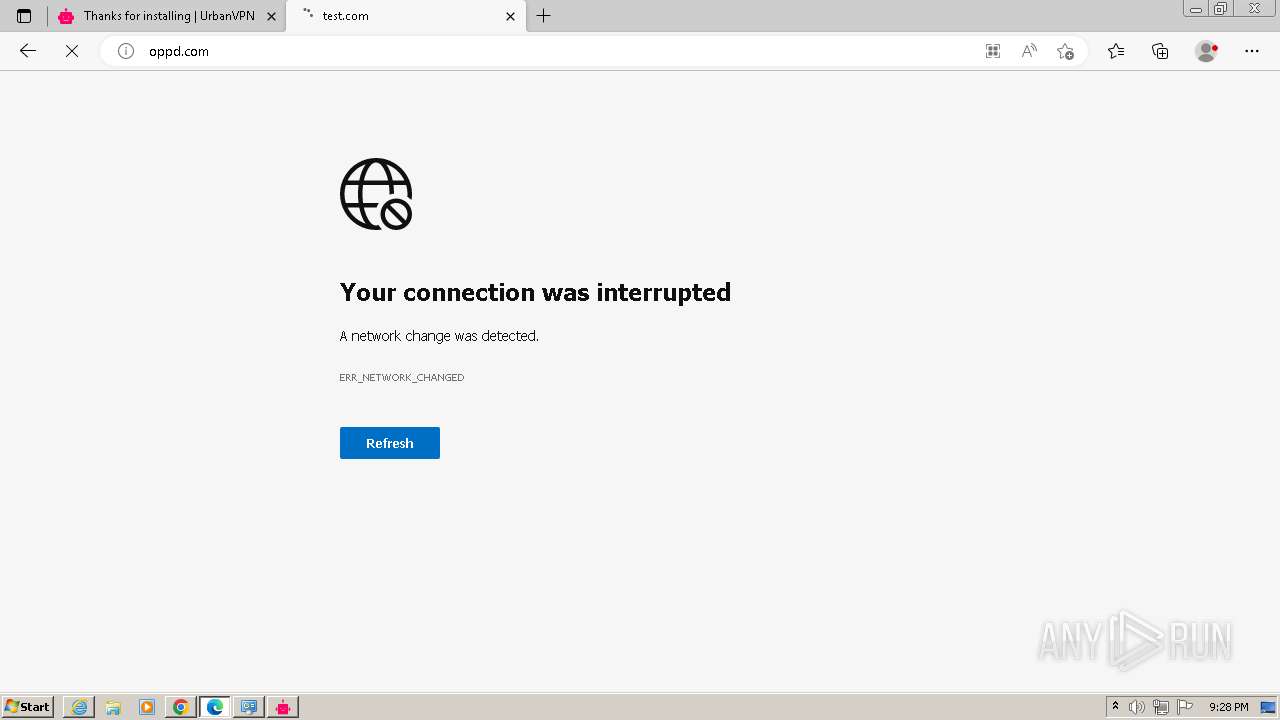Open the volume speaker tray icon

click(x=1137, y=707)
